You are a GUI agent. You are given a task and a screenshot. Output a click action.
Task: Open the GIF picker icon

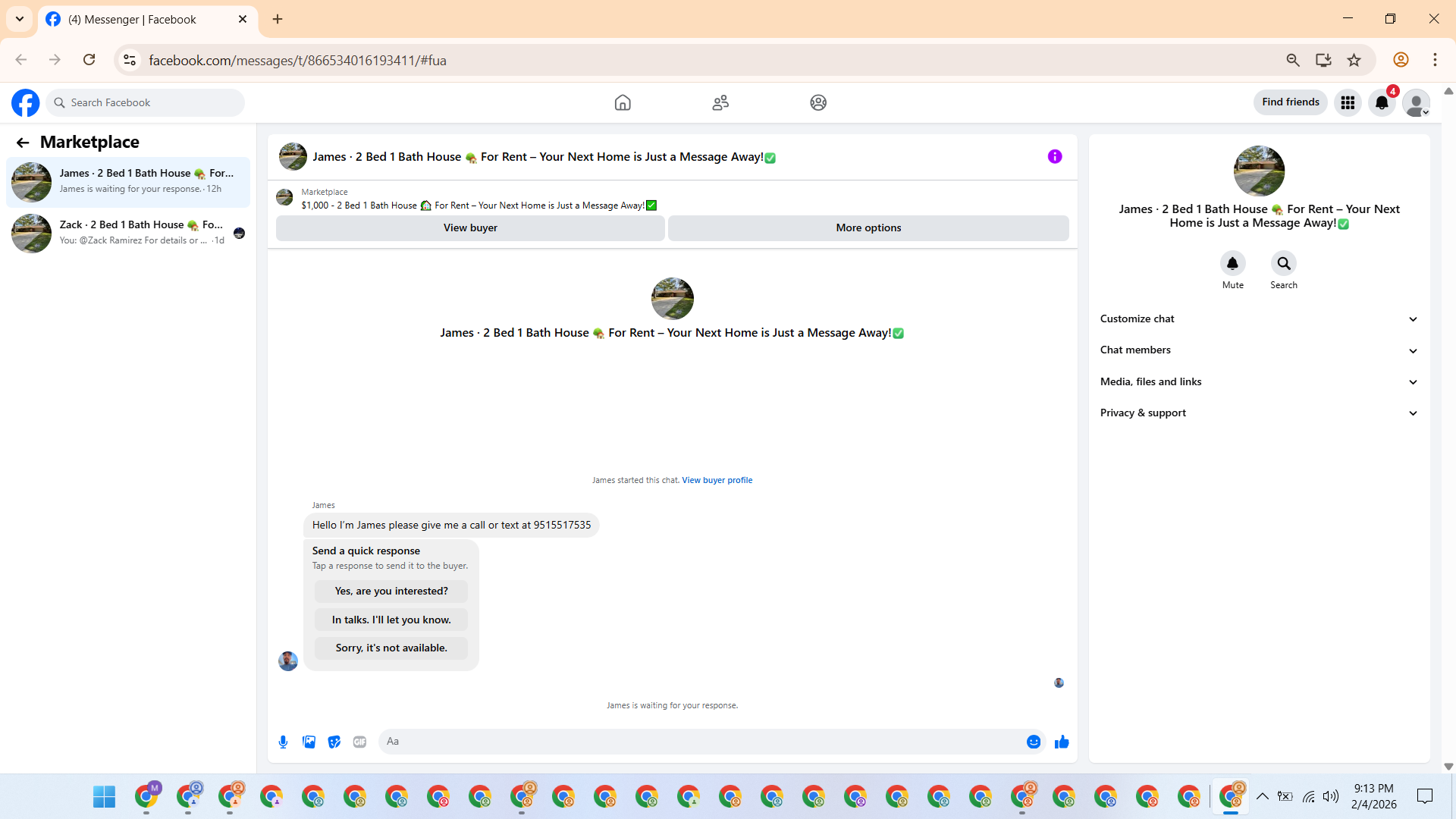point(359,742)
